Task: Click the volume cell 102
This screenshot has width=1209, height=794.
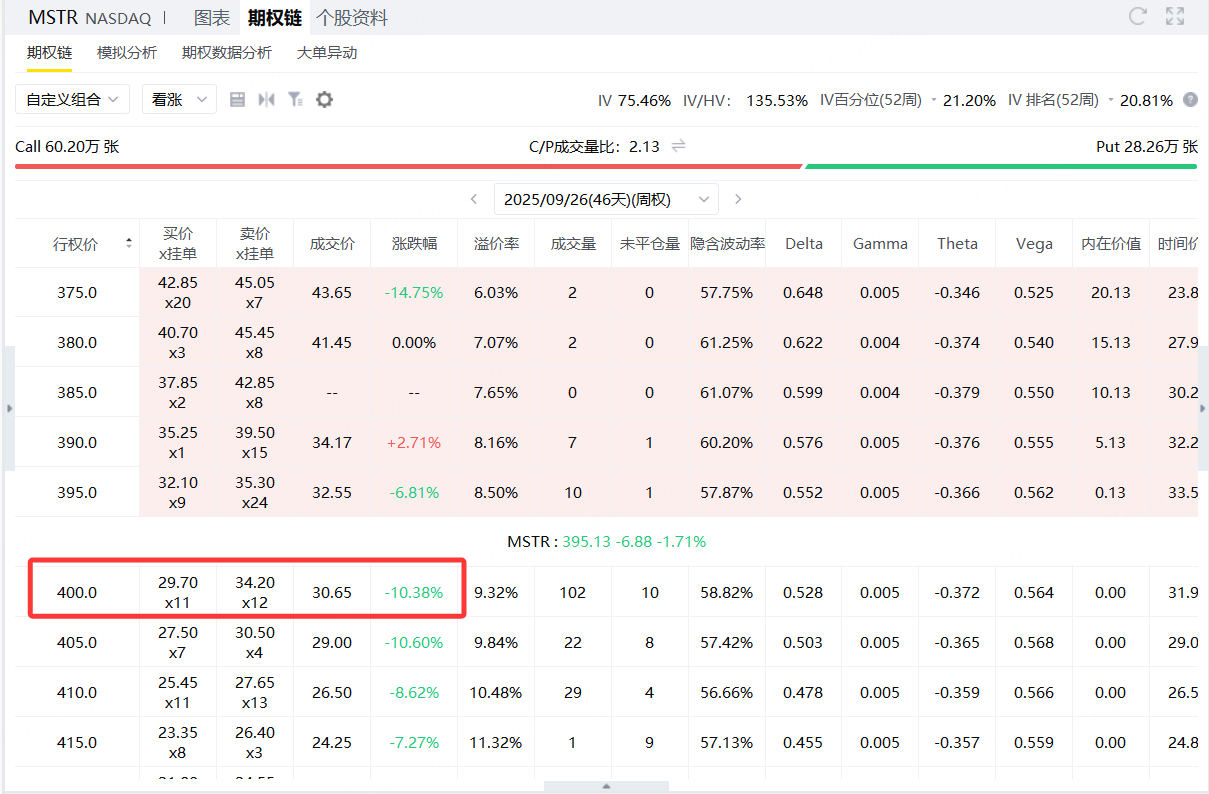Action: click(573, 592)
